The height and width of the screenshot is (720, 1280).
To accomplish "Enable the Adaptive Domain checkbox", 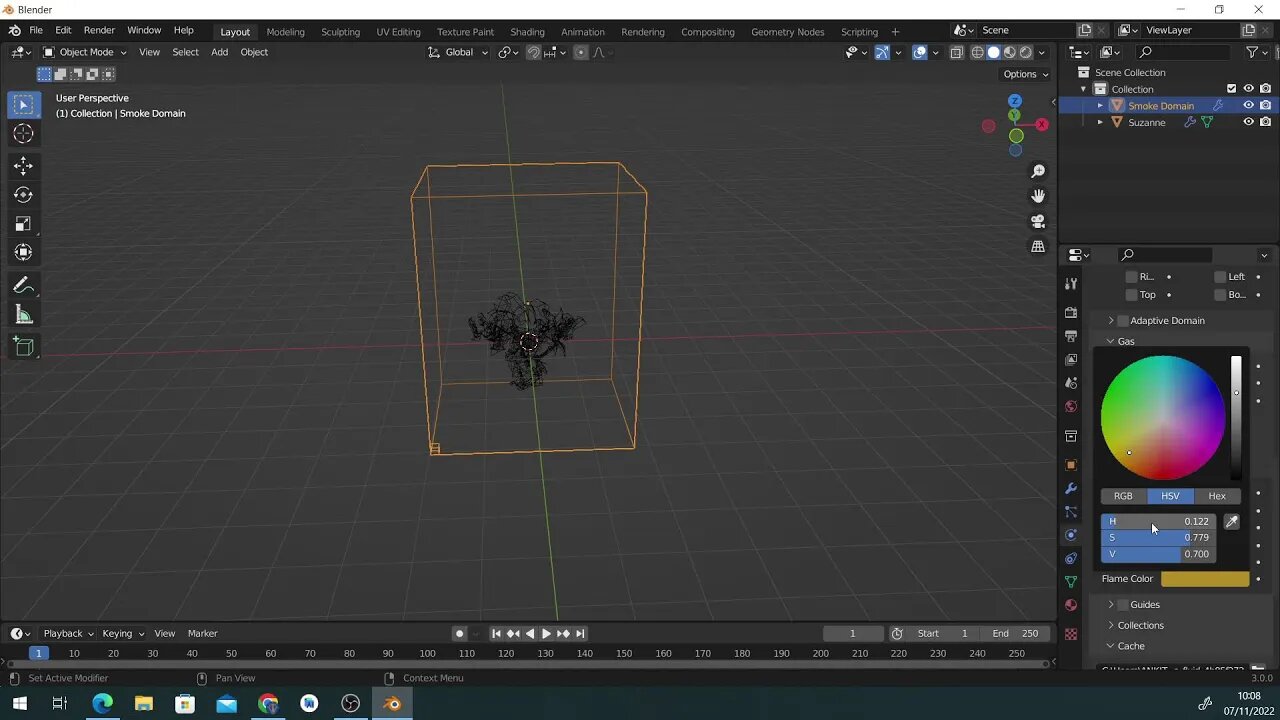I will 1122,321.
